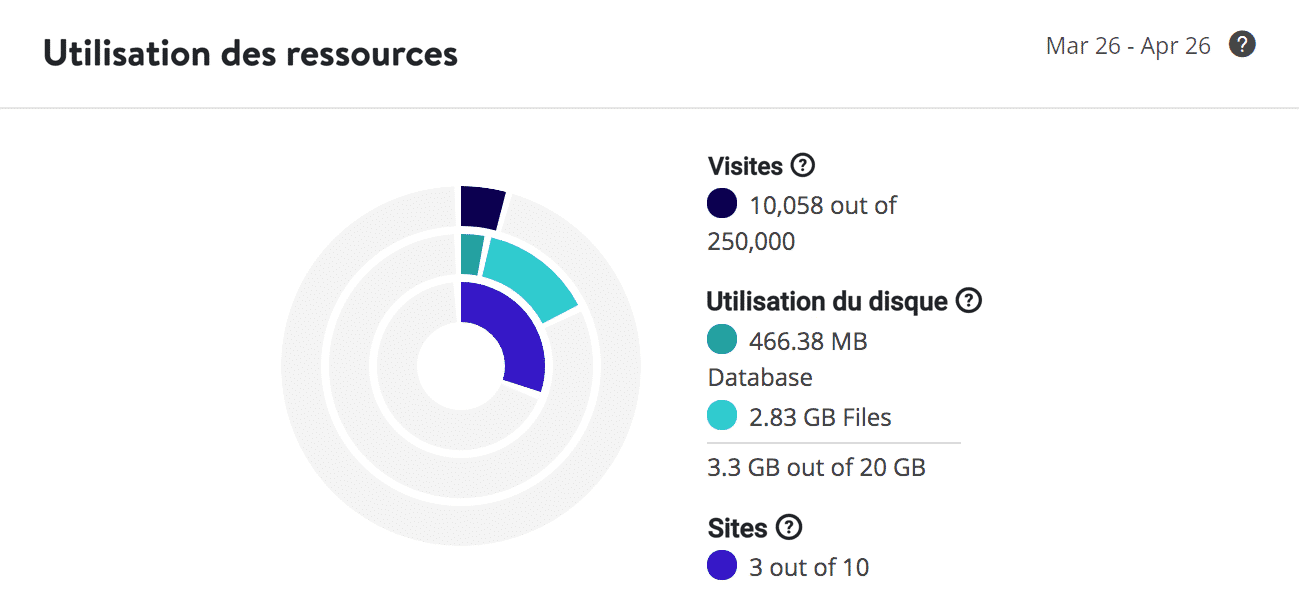Image resolution: width=1299 pixels, height=613 pixels.
Task: Click the teal Database legend dot
Action: (x=720, y=340)
